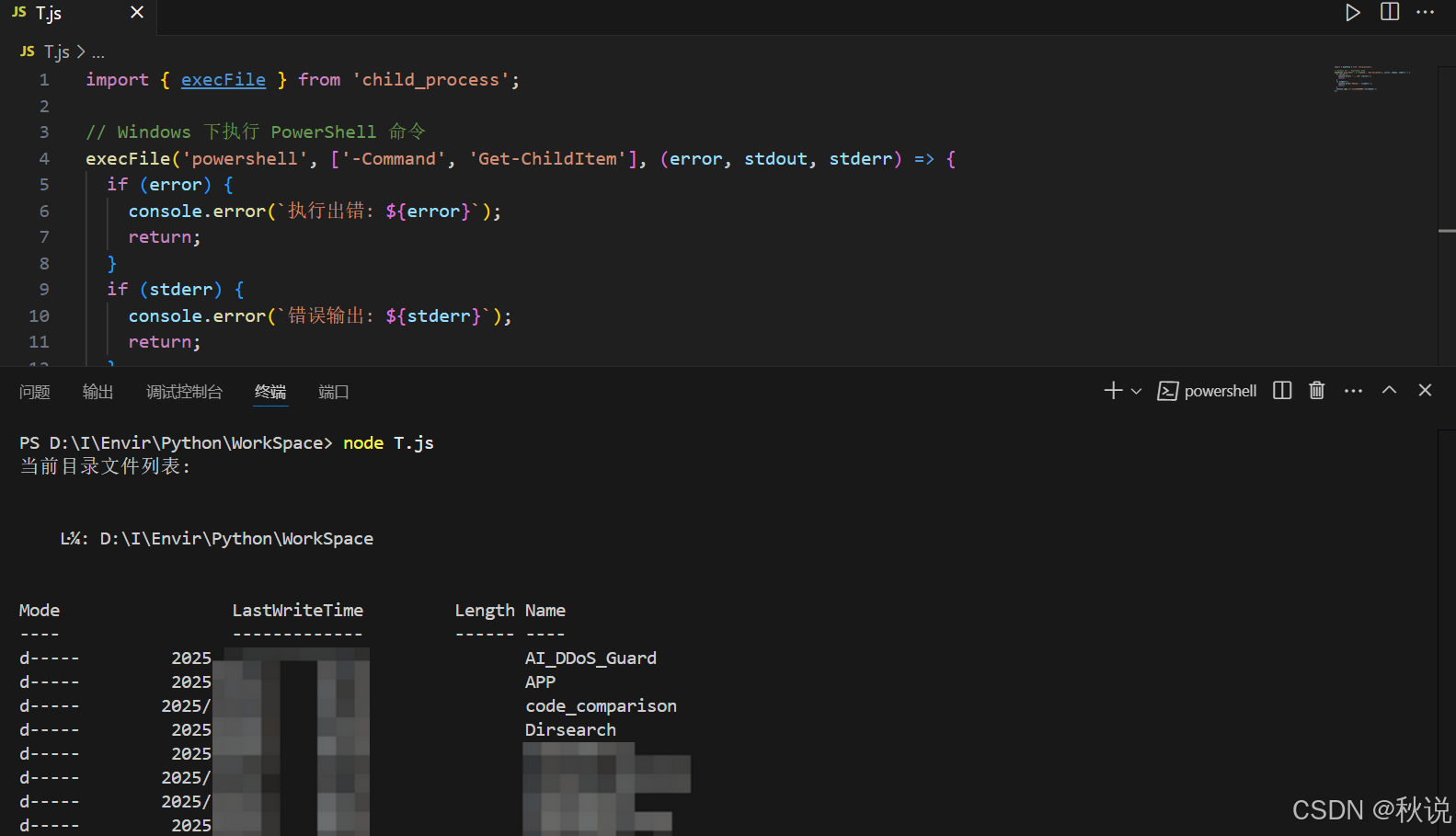This screenshot has height=836, width=1456.
Task: Click the breadcrumb ellipsis after T.js
Action: tap(98, 53)
